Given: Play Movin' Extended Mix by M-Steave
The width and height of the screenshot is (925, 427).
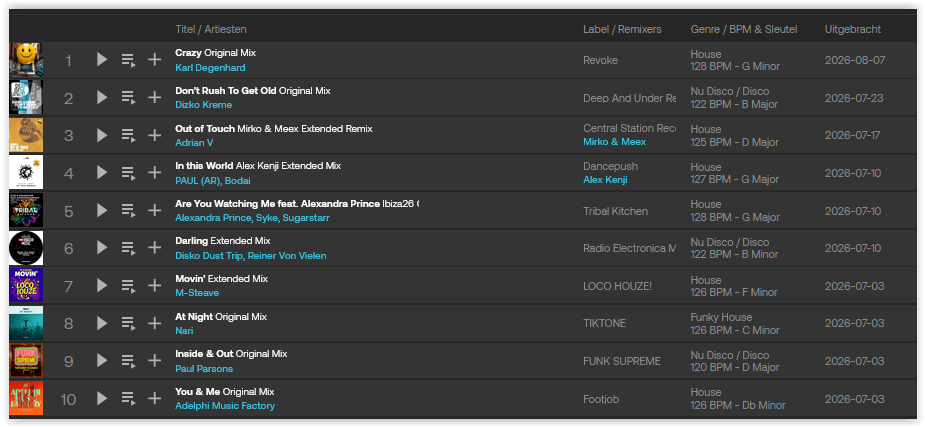Looking at the screenshot, I should (102, 285).
